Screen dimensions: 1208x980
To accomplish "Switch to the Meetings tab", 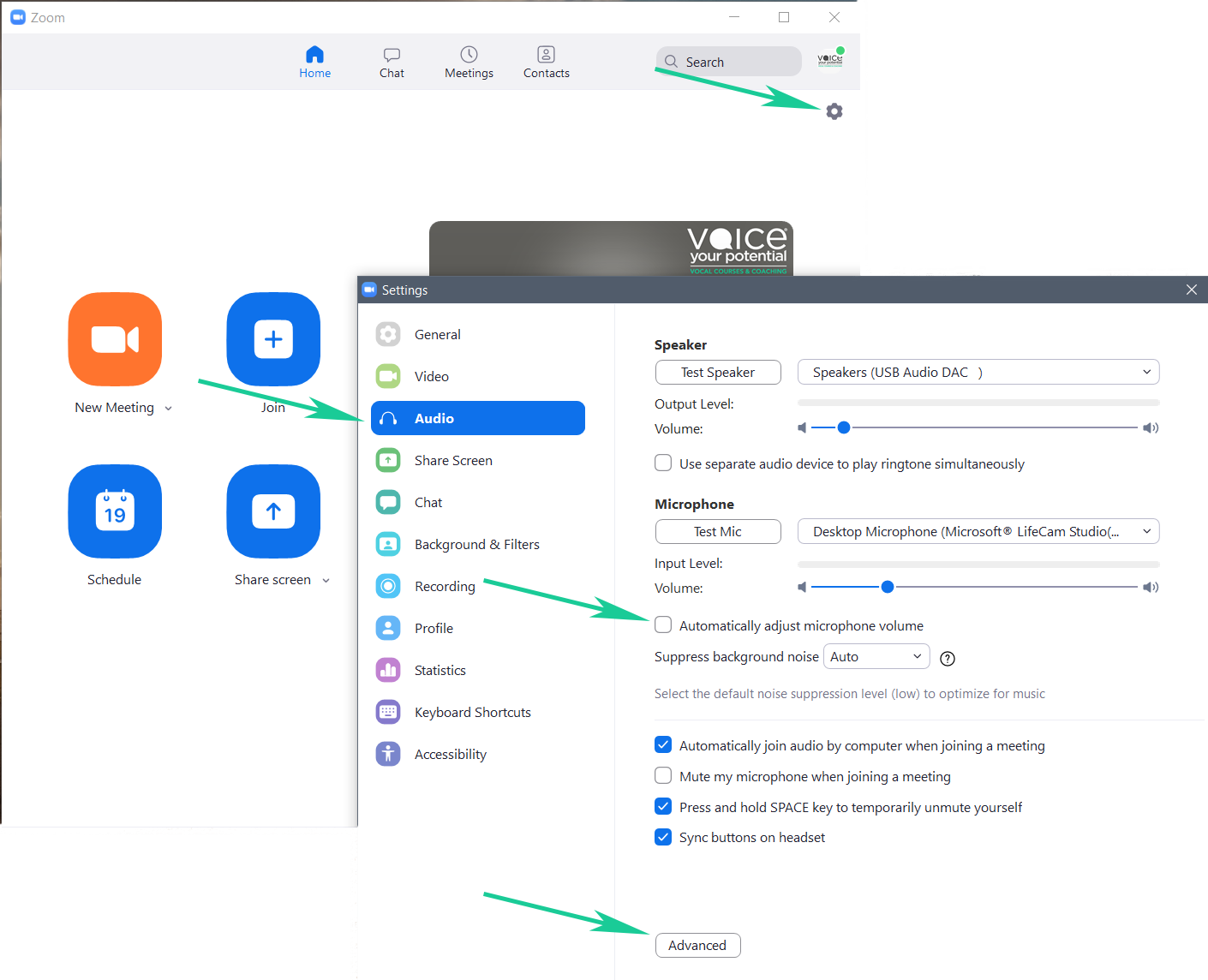I will pyautogui.click(x=469, y=63).
